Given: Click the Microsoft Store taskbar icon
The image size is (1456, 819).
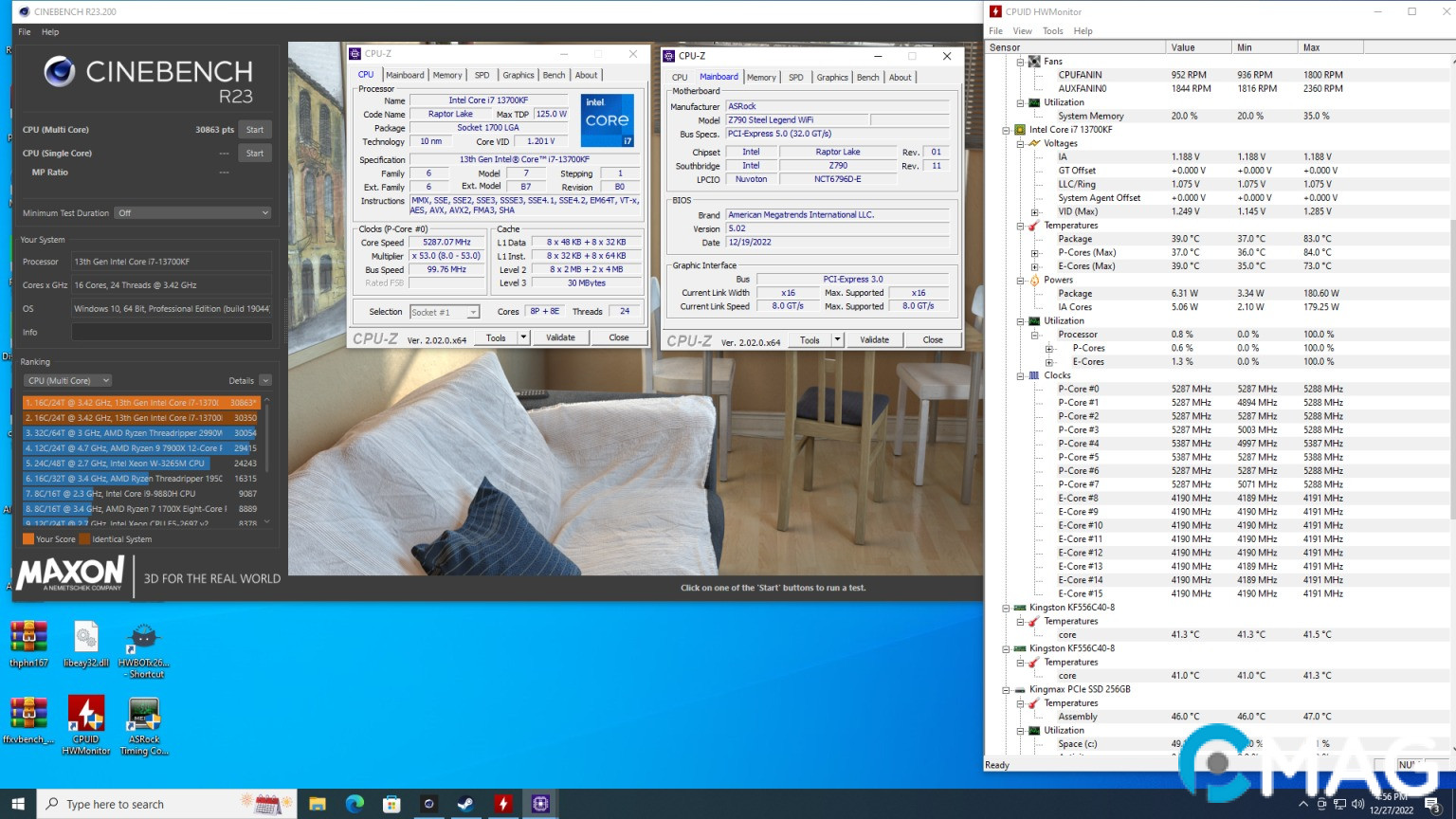Looking at the screenshot, I should pos(391,804).
